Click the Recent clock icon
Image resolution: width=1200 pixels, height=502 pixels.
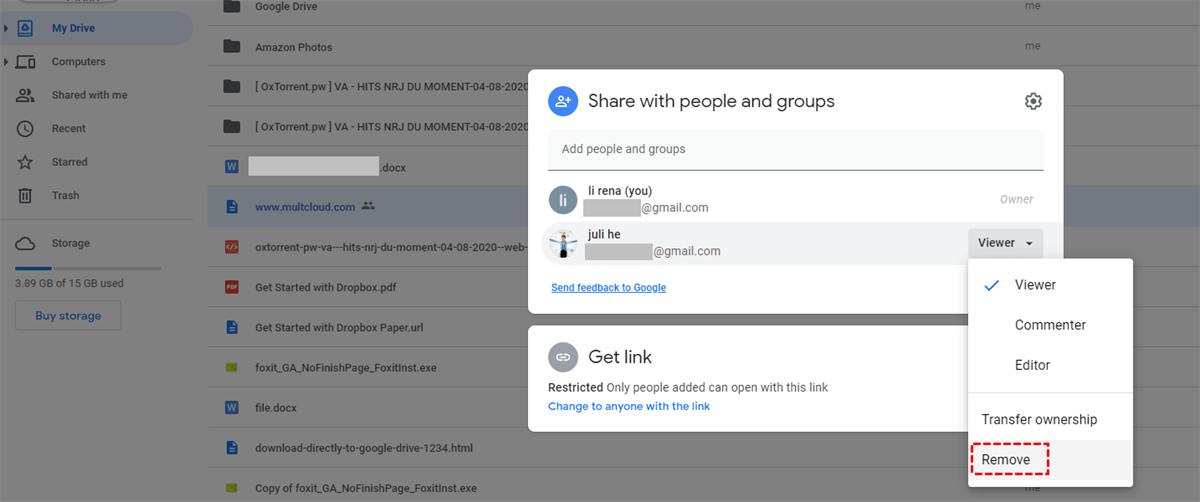pyautogui.click(x=26, y=129)
